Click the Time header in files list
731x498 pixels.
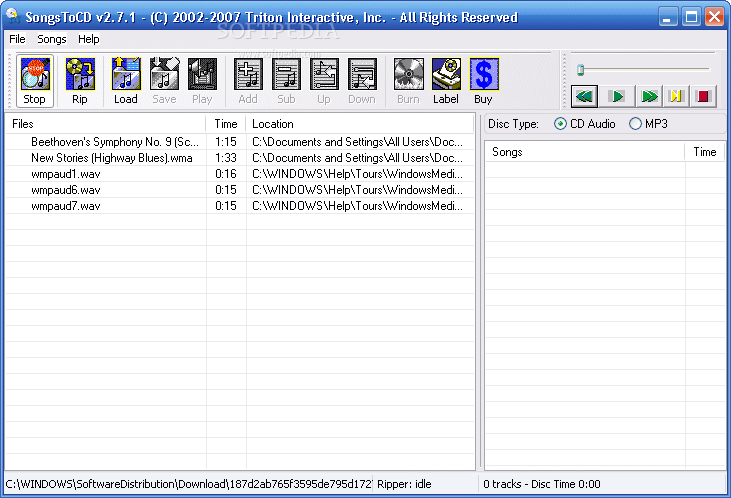tap(226, 124)
